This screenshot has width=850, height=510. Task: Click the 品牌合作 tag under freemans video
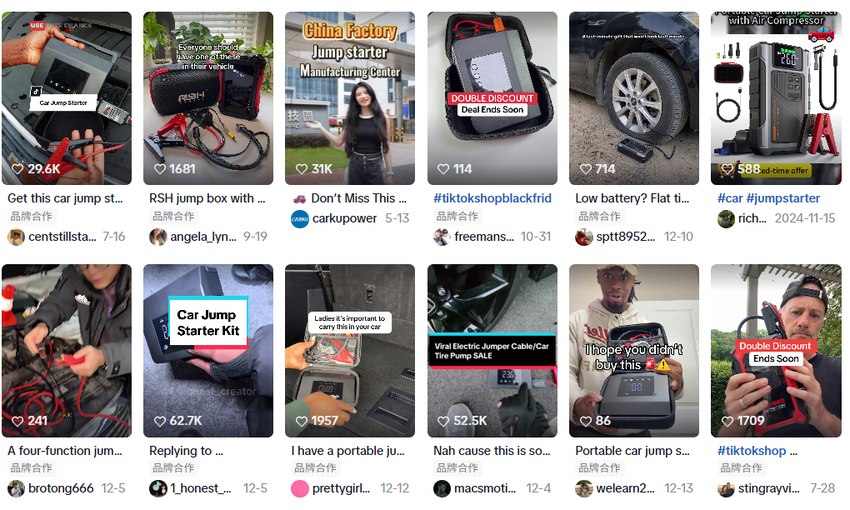(457, 216)
